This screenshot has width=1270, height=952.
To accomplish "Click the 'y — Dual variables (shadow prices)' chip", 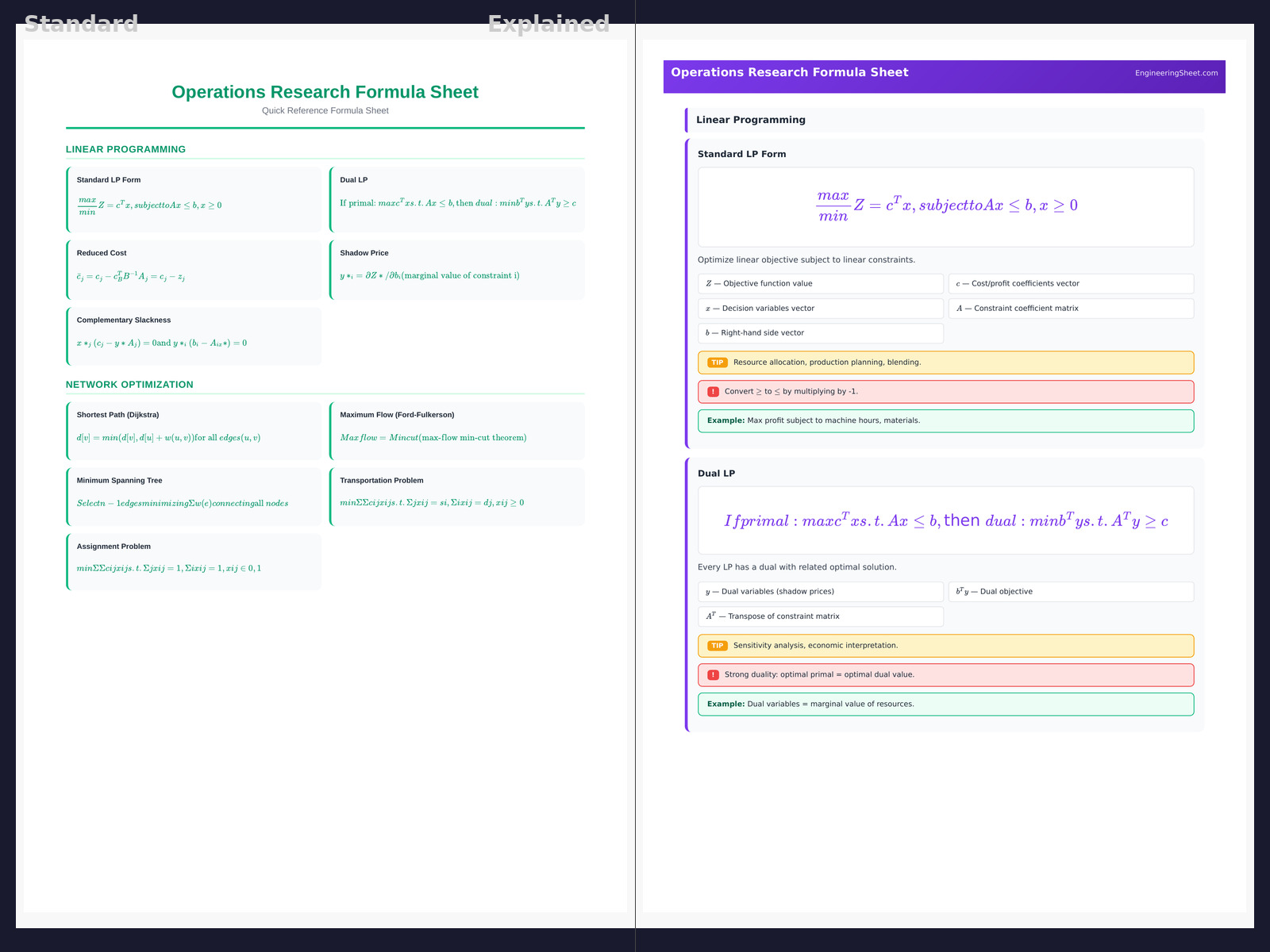I will coord(820,592).
